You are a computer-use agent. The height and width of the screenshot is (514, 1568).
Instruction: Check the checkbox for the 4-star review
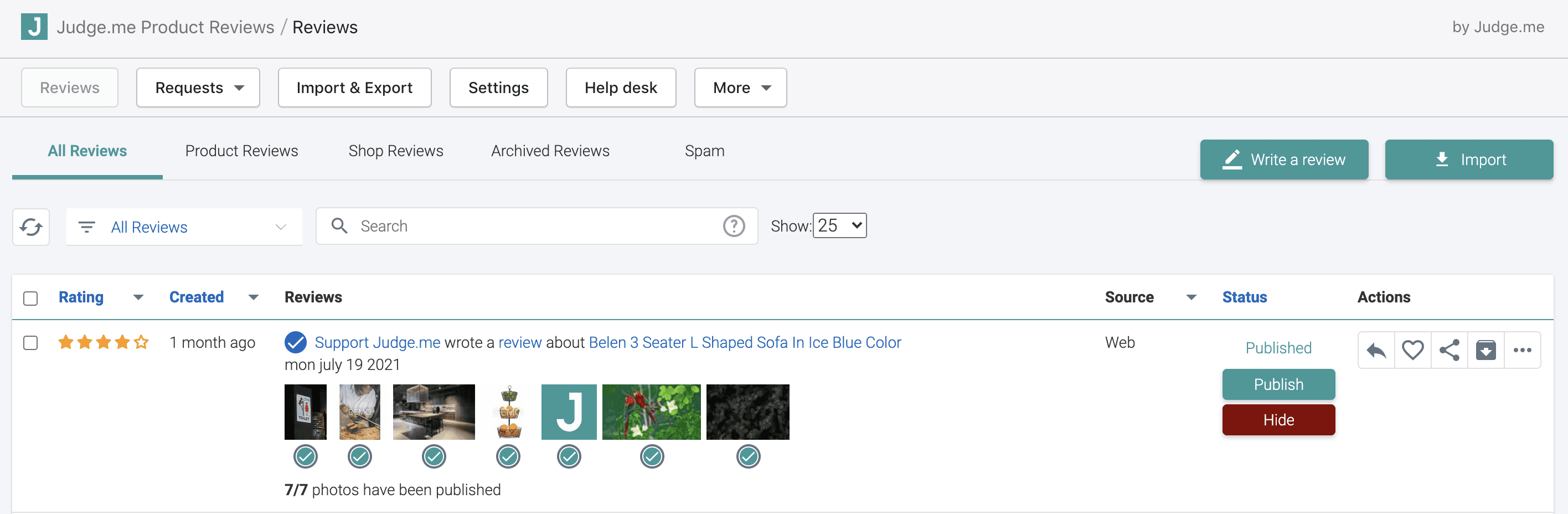pyautogui.click(x=30, y=343)
